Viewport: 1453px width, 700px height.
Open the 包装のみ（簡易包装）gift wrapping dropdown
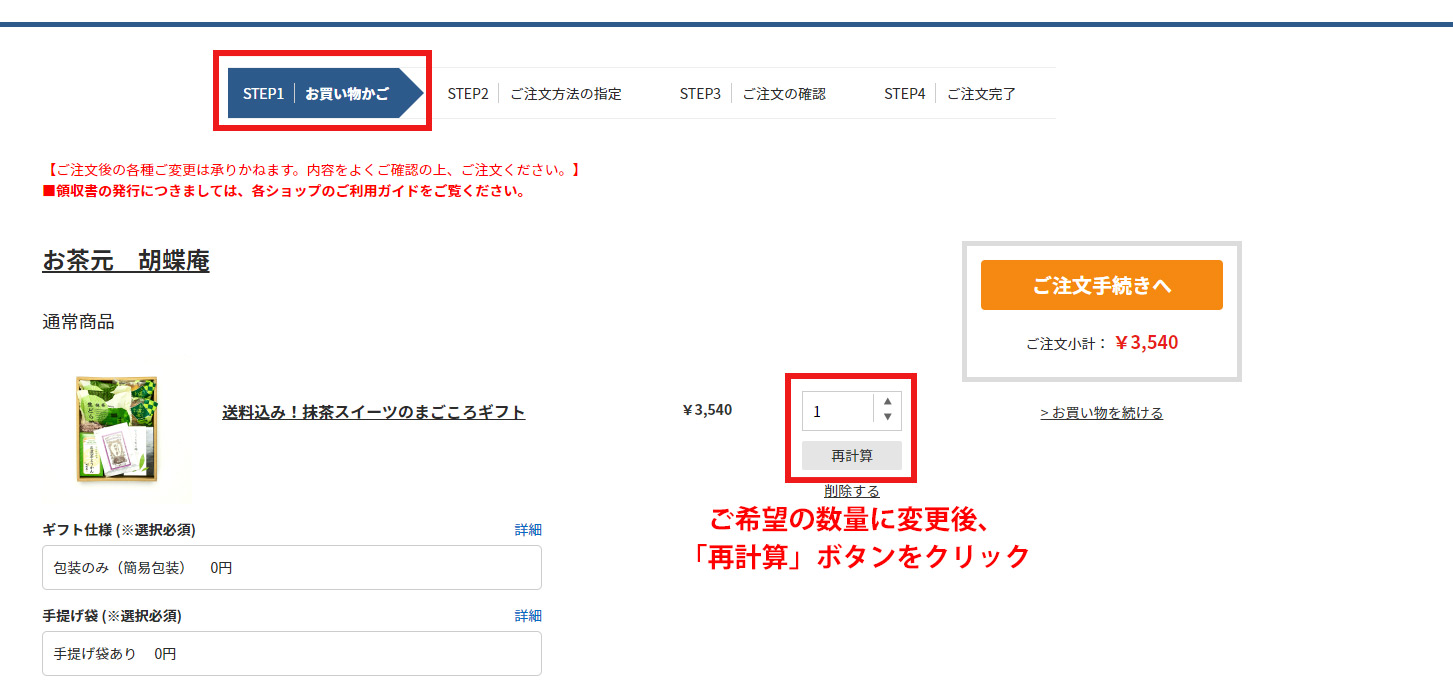pos(291,567)
